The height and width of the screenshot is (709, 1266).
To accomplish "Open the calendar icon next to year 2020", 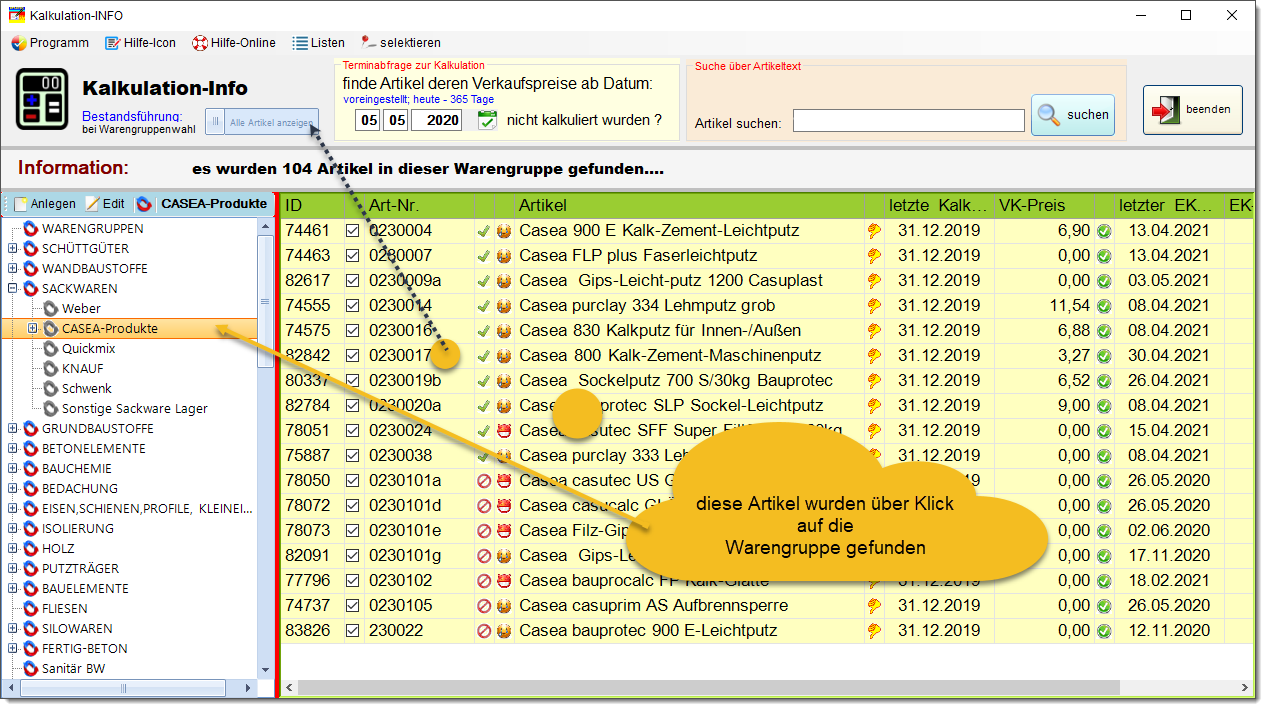I will point(487,120).
